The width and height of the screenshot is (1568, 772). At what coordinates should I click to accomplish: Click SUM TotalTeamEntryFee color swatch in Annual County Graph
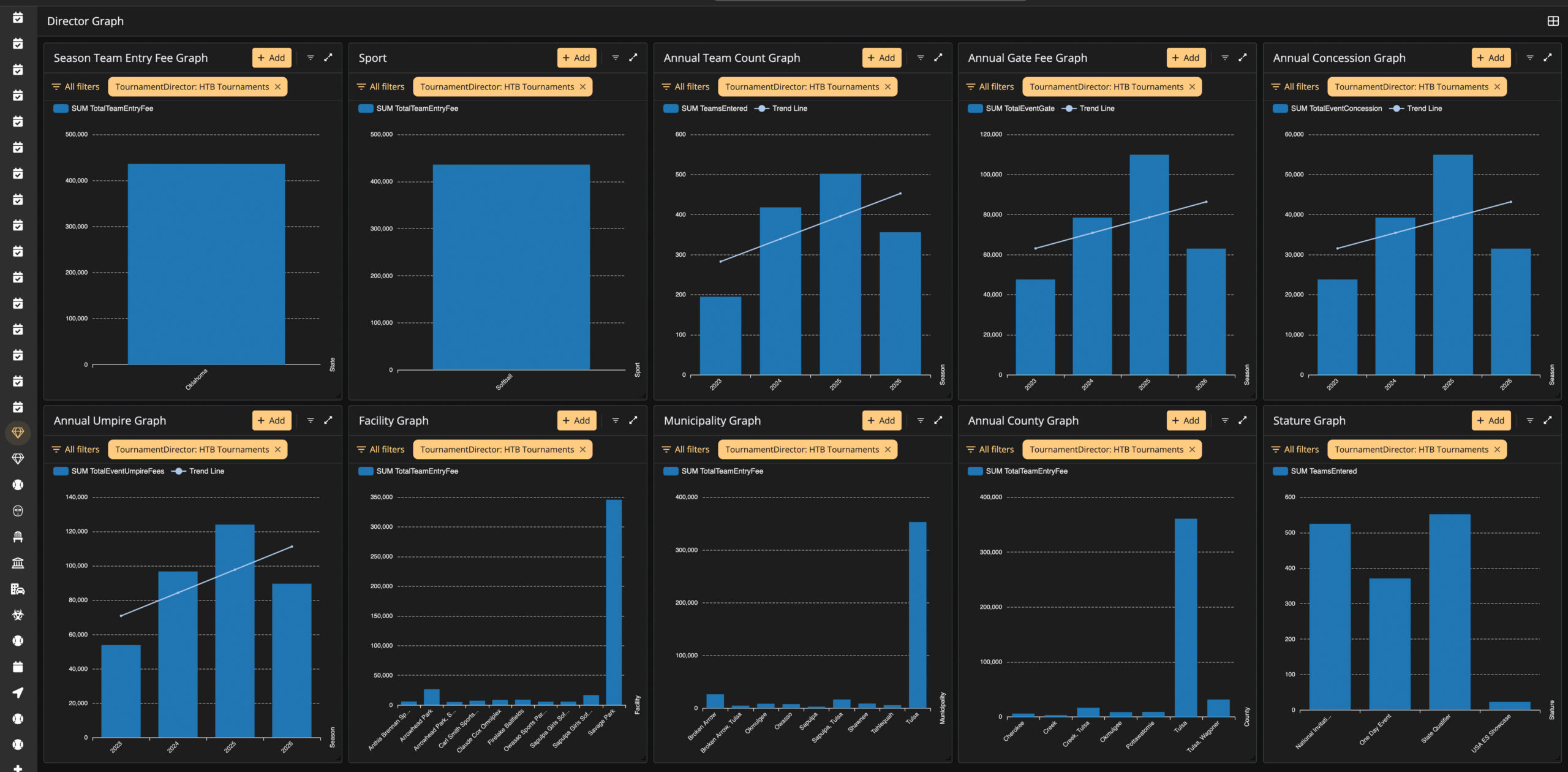coord(975,471)
